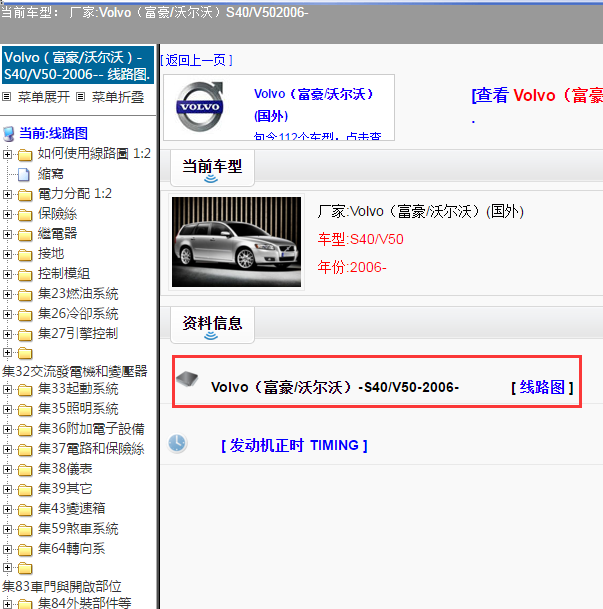Screen dimensions: 603x609
Task: Open the Volvo（富豪/沃尔沃）(国外) brand link
Action: pos(313,105)
